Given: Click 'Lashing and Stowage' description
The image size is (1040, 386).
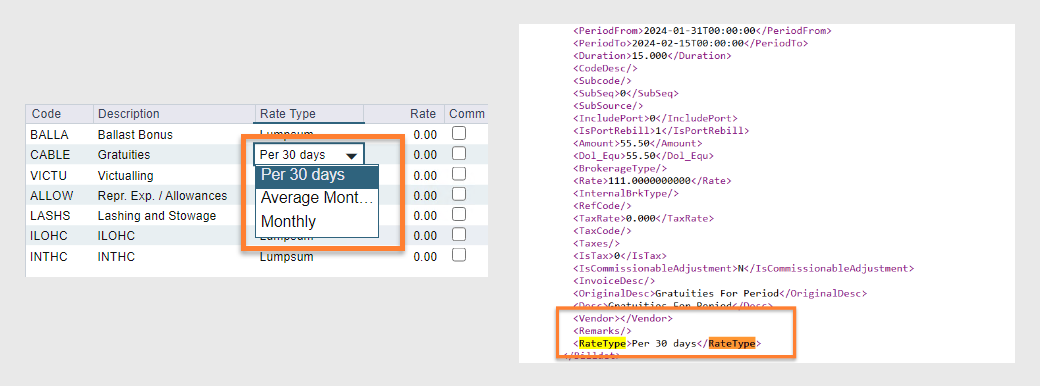Looking at the screenshot, I should (x=157, y=216).
